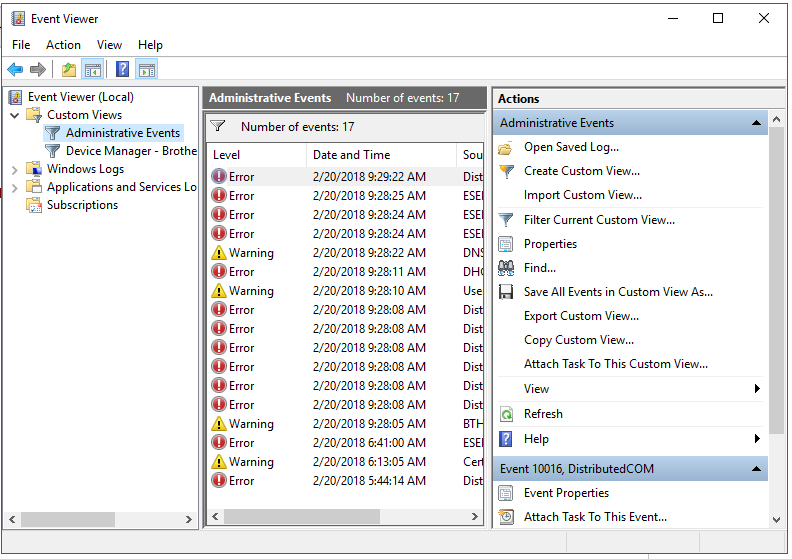Click the Custom Views folder icon
Image resolution: width=792 pixels, height=559 pixels.
click(x=34, y=115)
